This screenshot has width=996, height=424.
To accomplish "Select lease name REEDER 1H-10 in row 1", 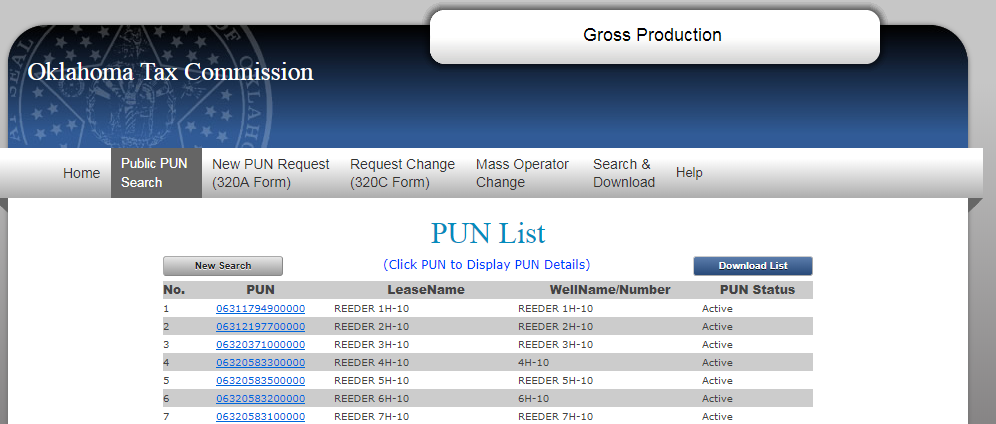I will click(x=372, y=309).
